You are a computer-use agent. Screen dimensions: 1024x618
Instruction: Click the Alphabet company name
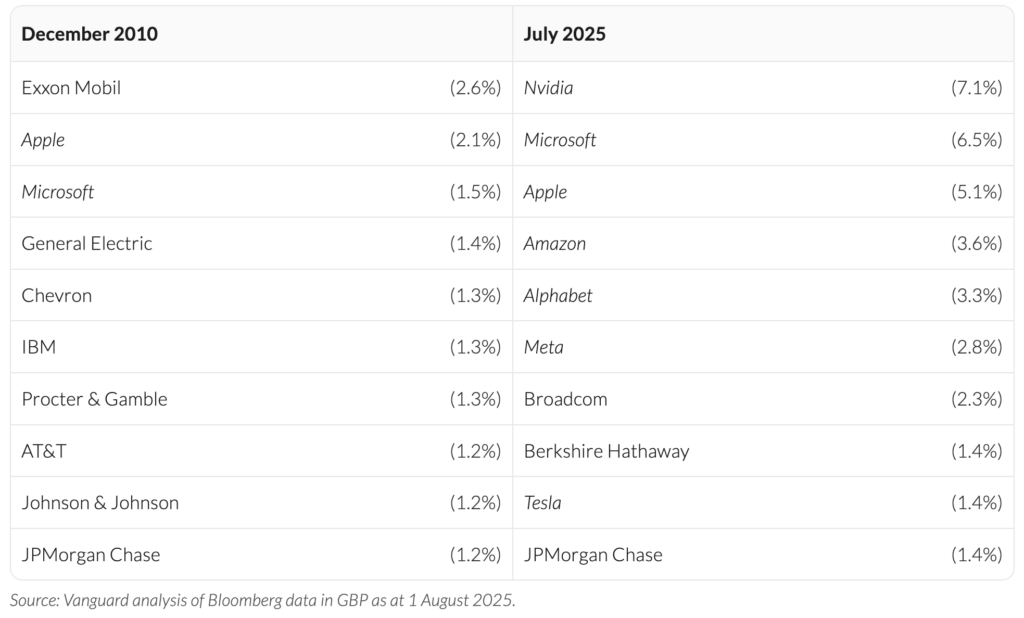[x=558, y=295]
